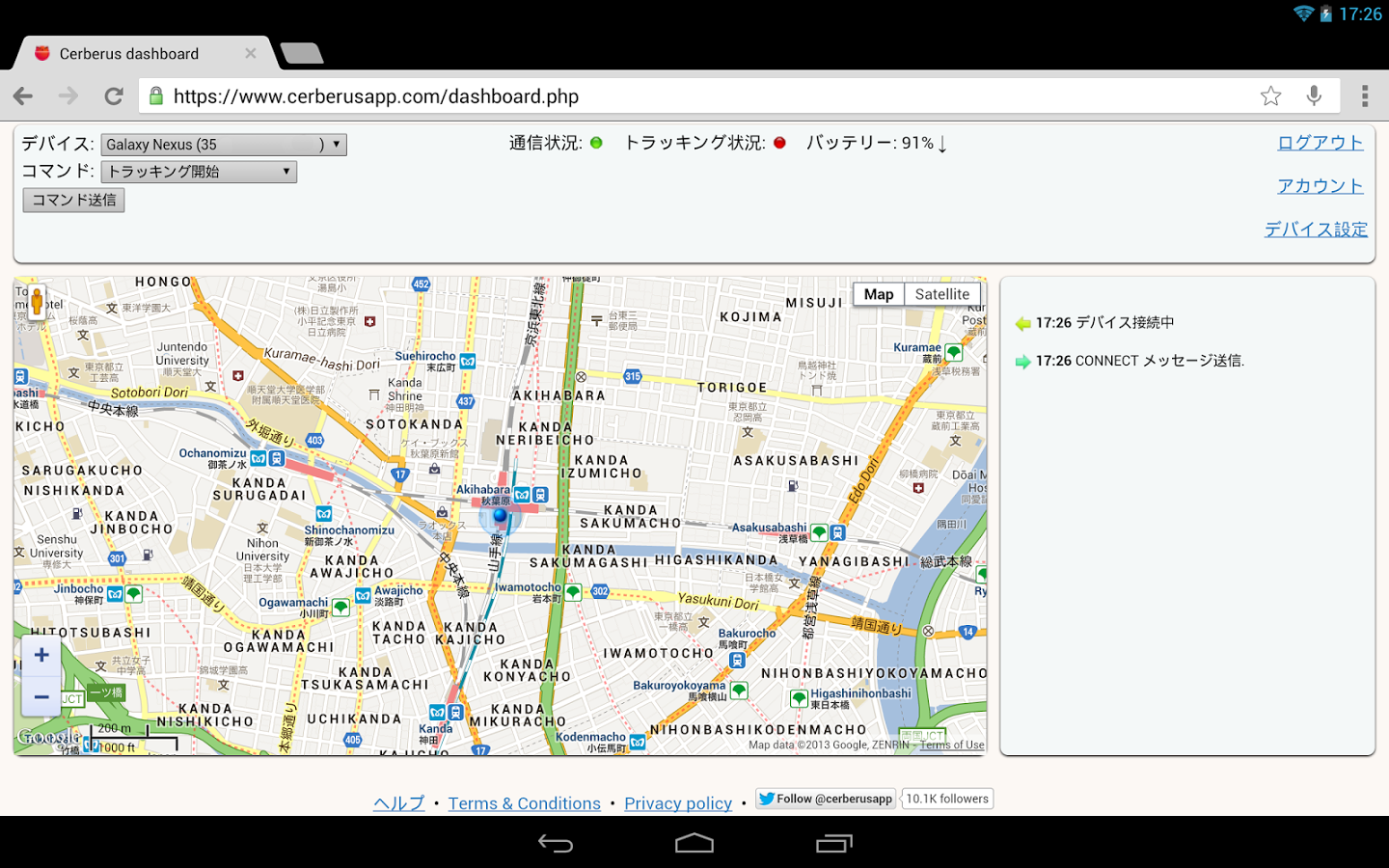Screen dimensions: 1389x868
Task: Open the デバイス設定 link
Action: (1316, 230)
